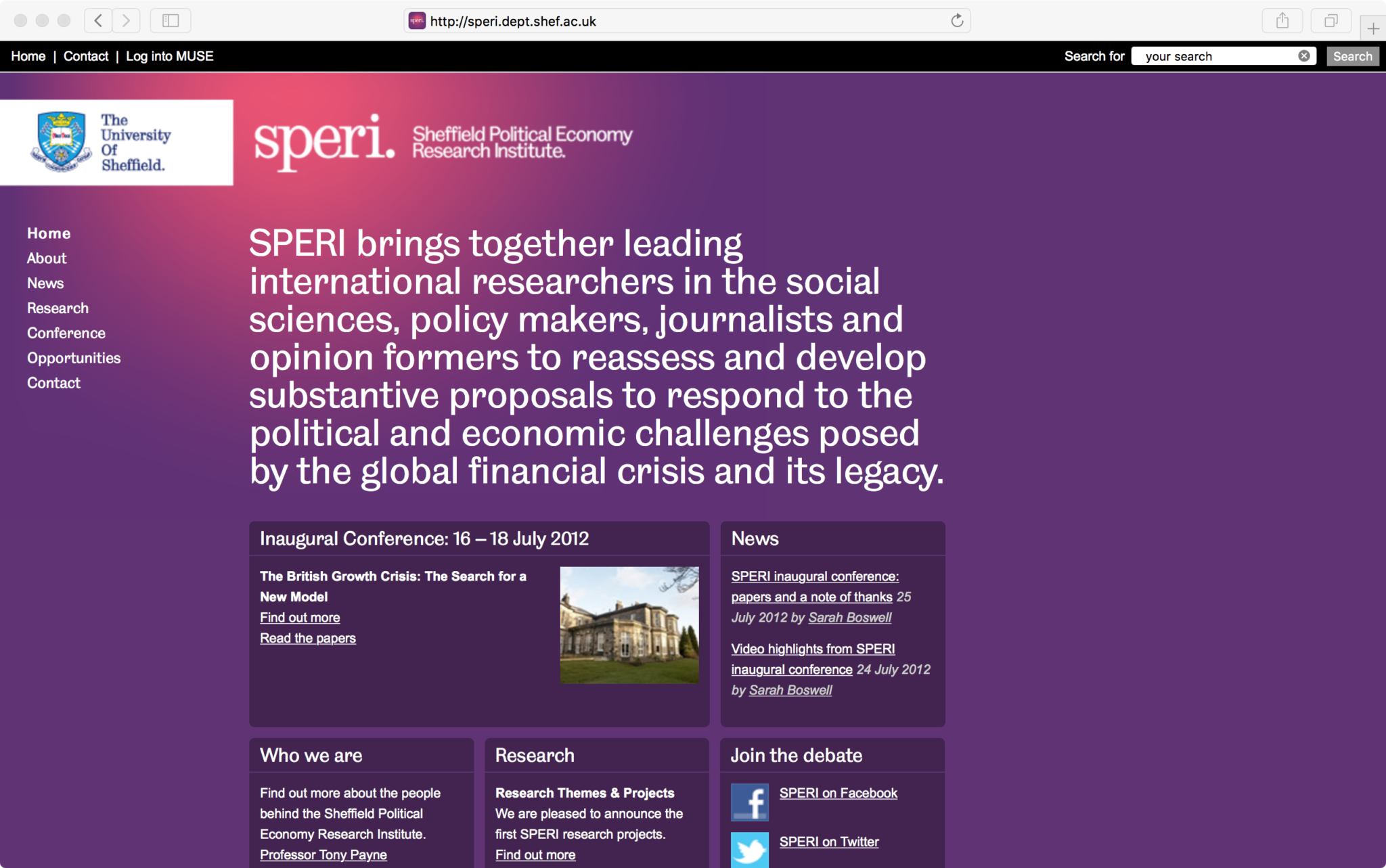Click the 'Join the debate' panel heading
This screenshot has height=868, width=1386.
click(x=797, y=756)
